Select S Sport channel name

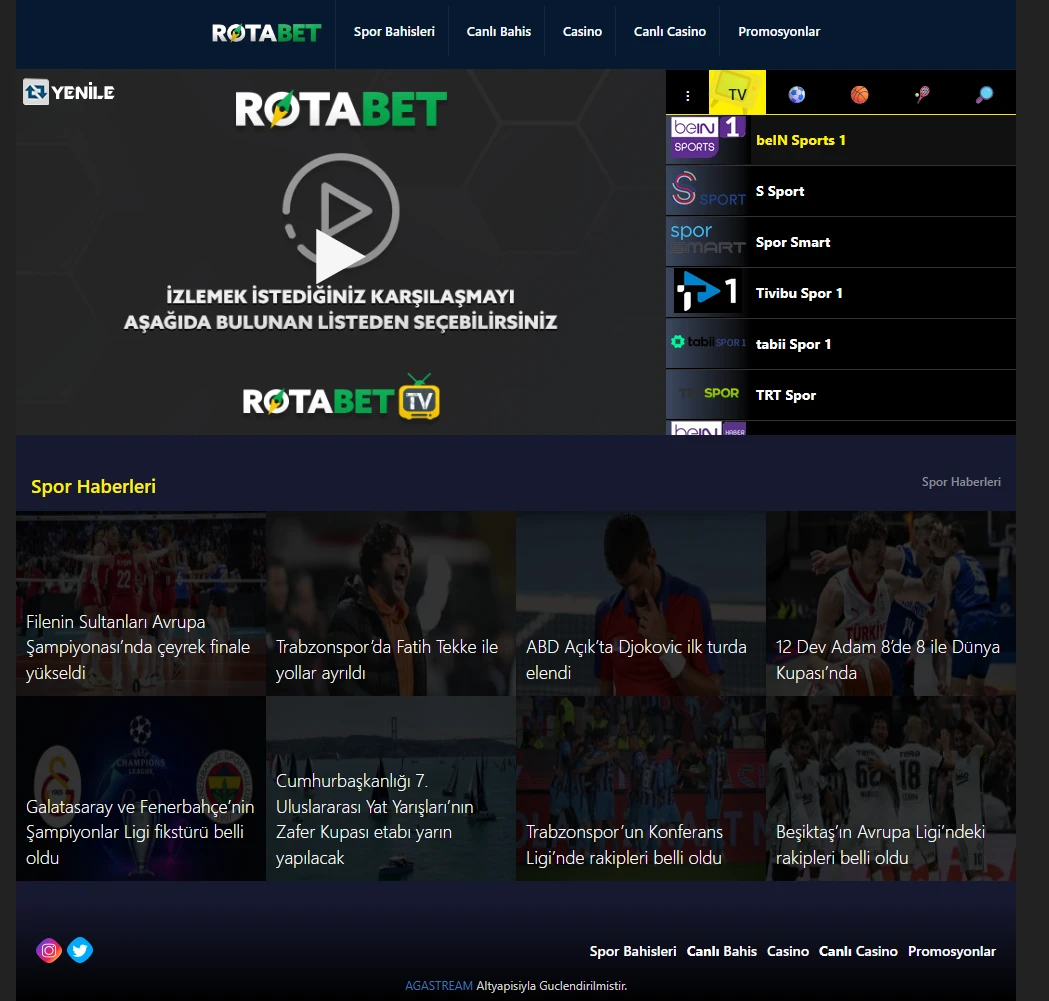coord(780,191)
